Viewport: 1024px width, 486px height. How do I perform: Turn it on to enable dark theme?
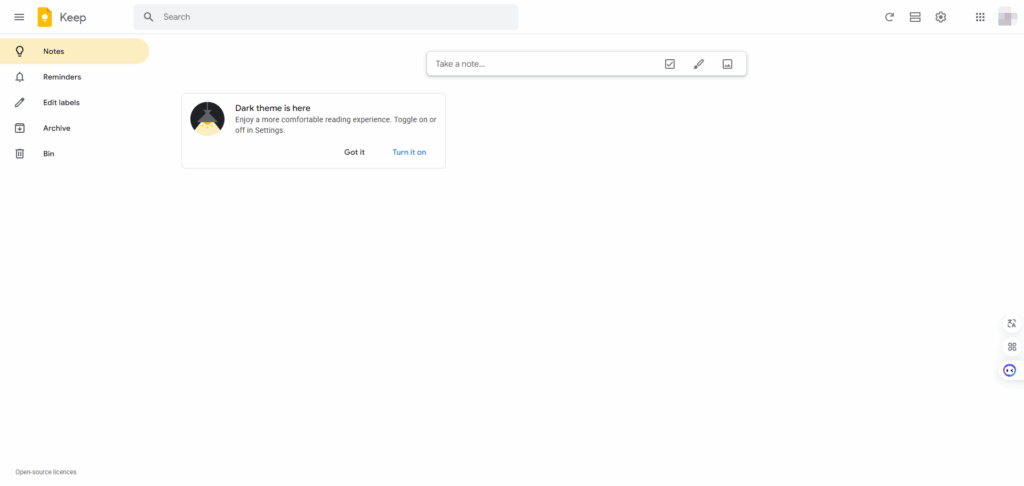pos(409,152)
